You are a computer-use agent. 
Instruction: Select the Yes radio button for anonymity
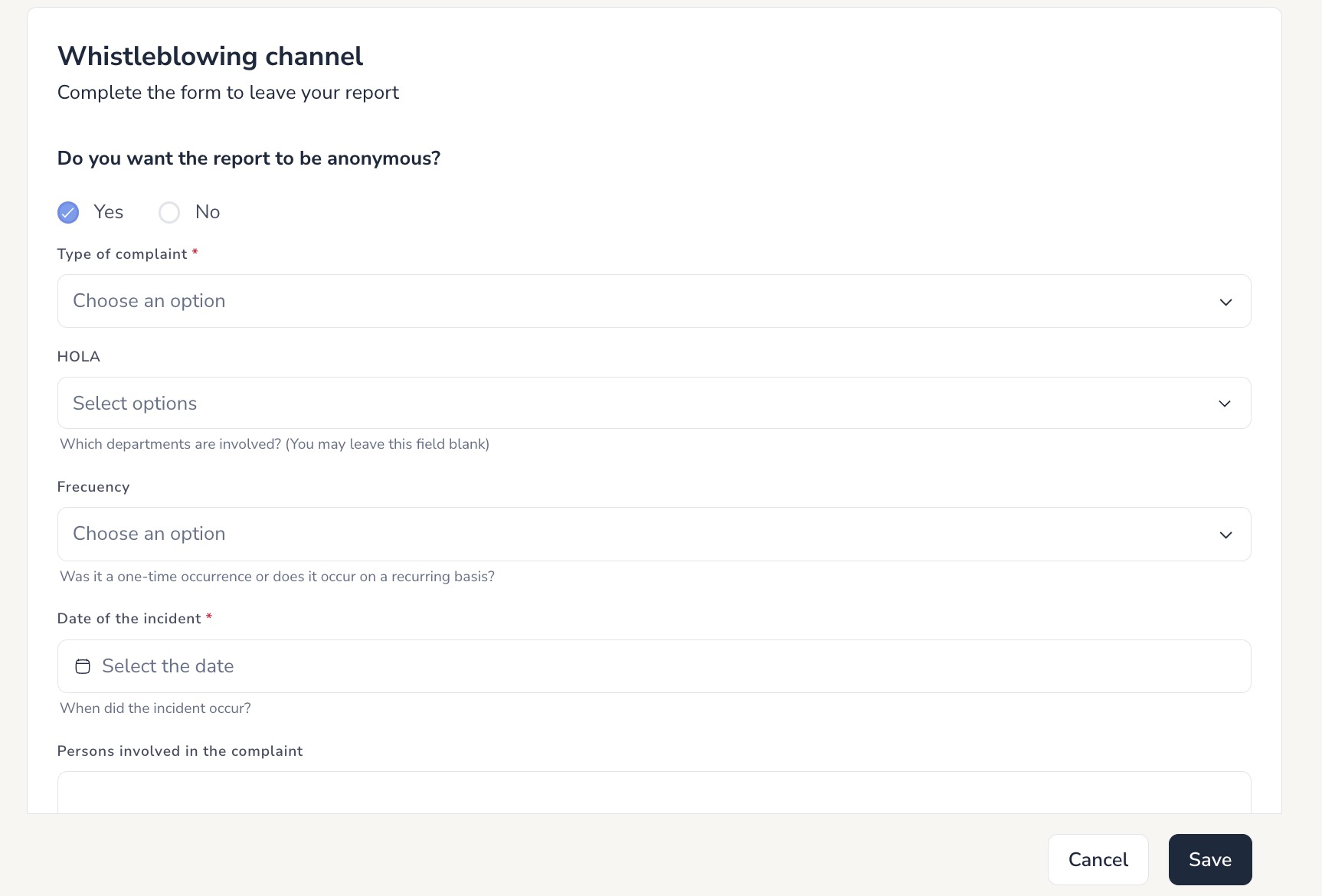click(x=68, y=212)
